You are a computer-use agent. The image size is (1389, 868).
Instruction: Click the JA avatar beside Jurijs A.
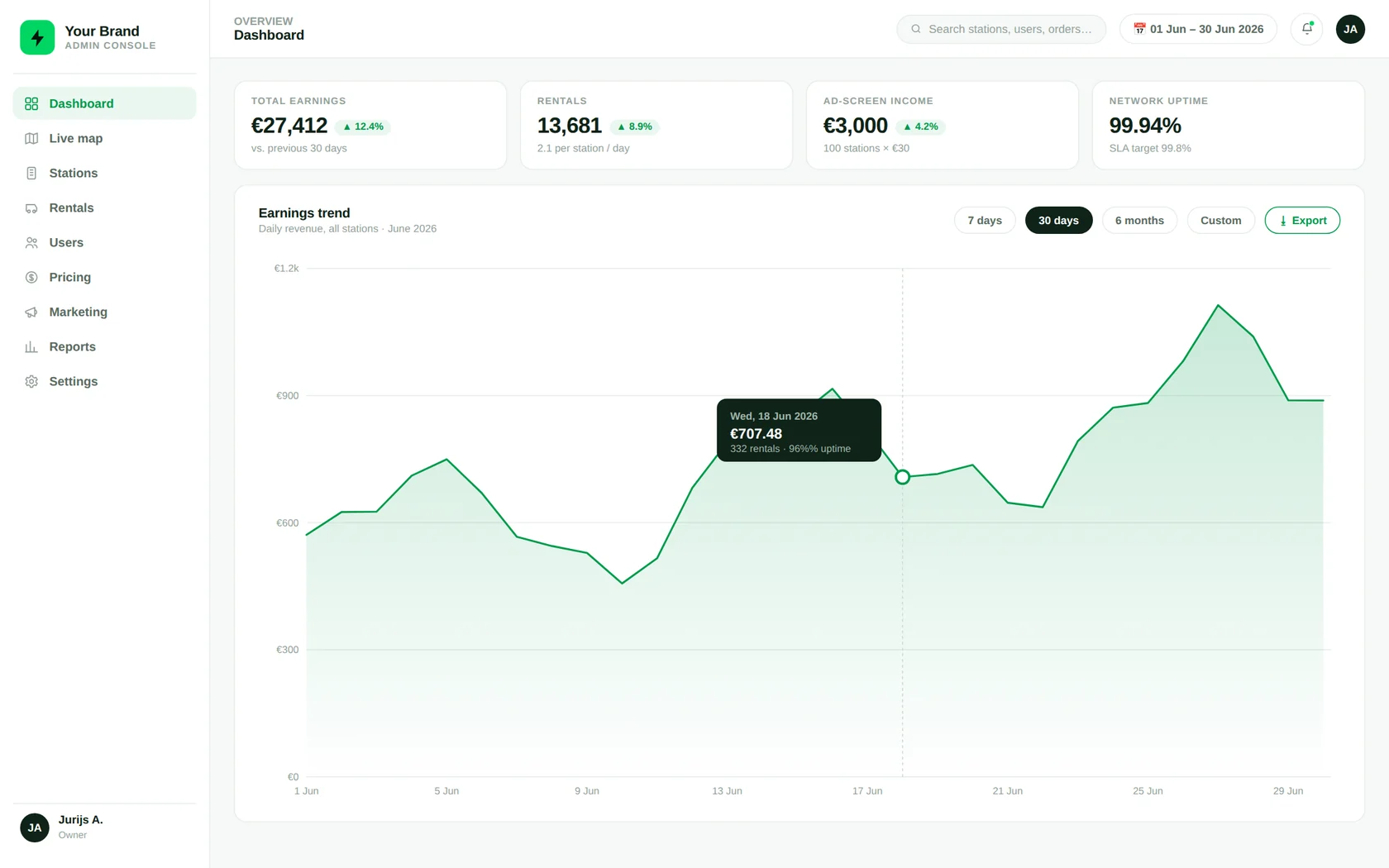(35, 827)
